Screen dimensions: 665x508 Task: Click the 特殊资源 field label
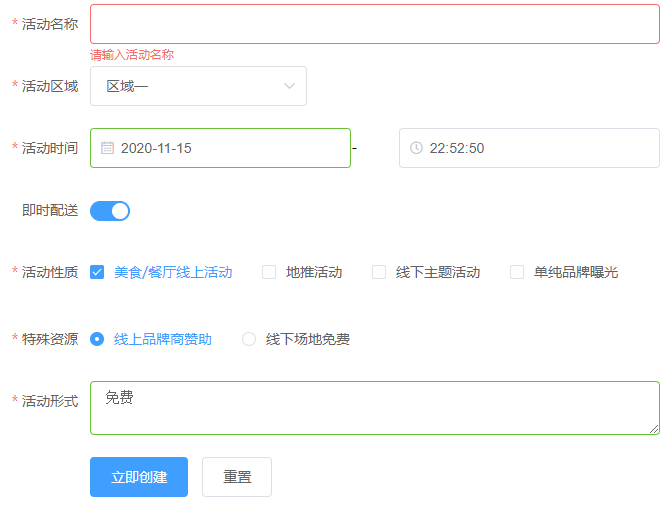point(50,339)
